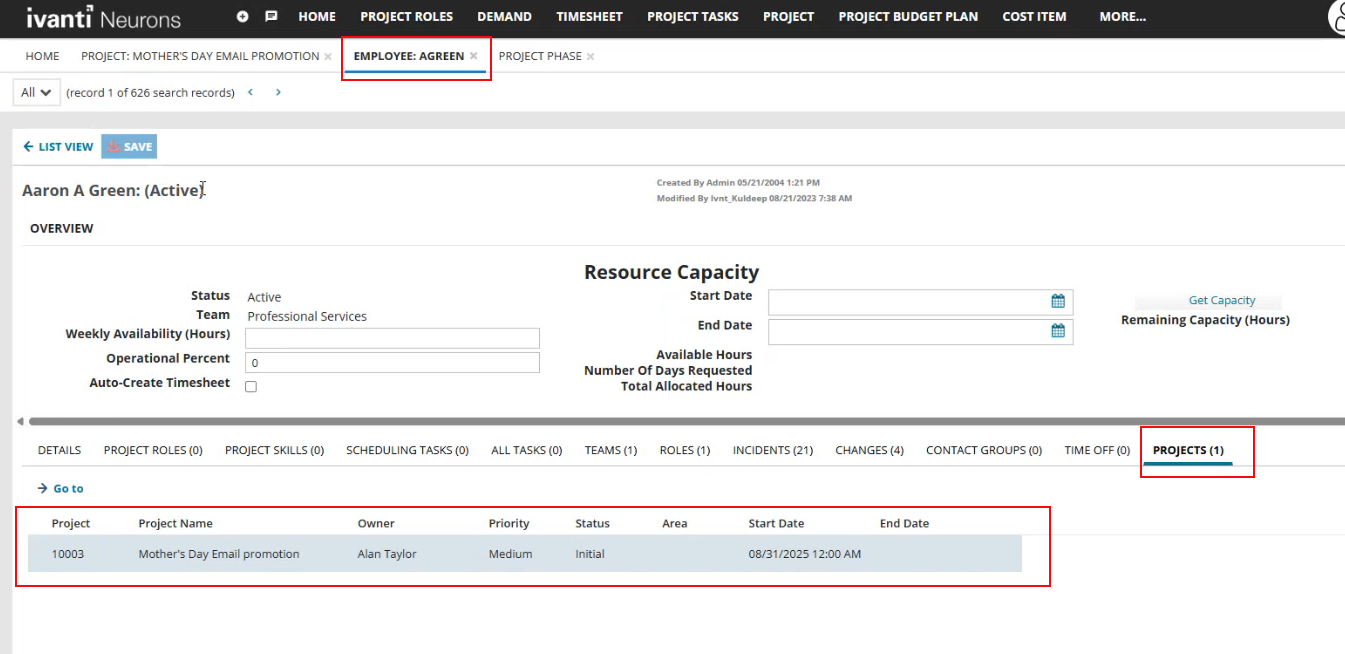Open TIMESHEET from the top navigation

(589, 17)
